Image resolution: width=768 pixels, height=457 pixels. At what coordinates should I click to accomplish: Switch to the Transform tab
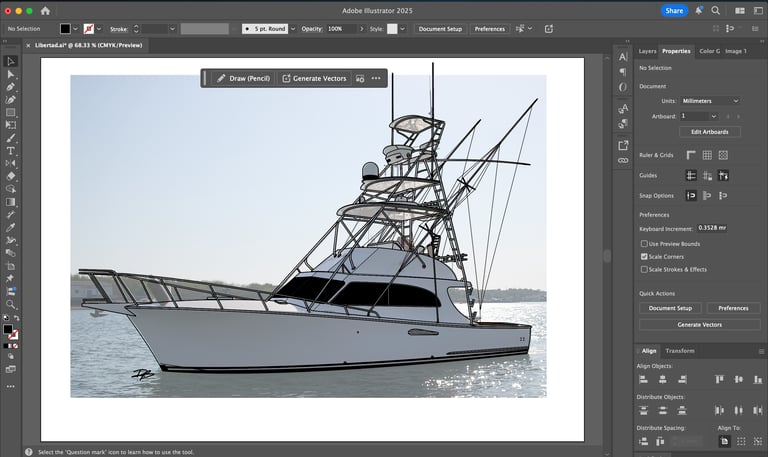click(x=679, y=351)
